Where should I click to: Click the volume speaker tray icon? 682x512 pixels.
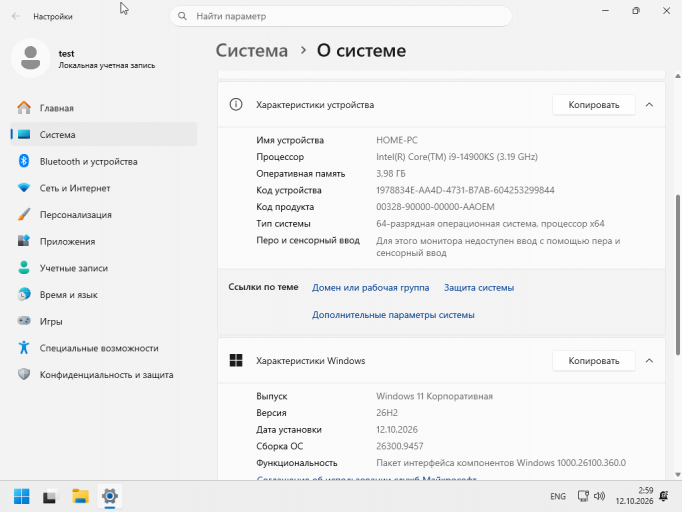[599, 496]
